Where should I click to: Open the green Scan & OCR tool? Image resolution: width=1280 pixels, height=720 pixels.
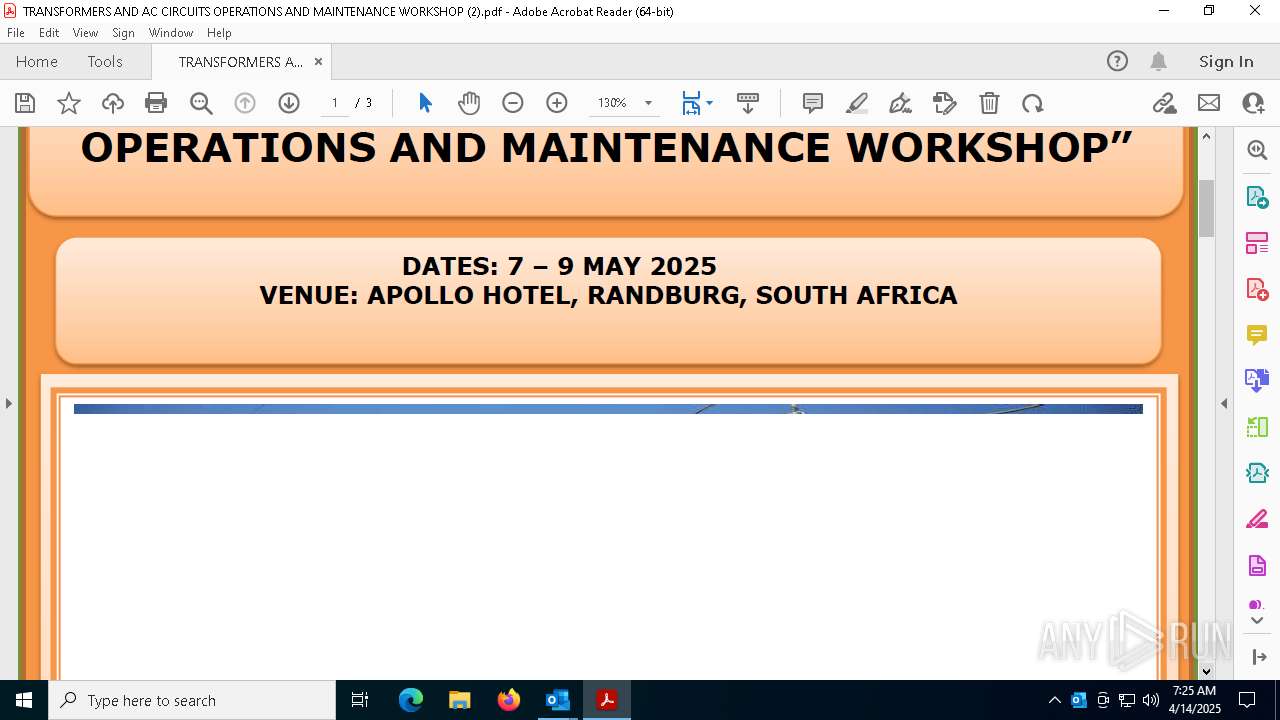point(1257,427)
